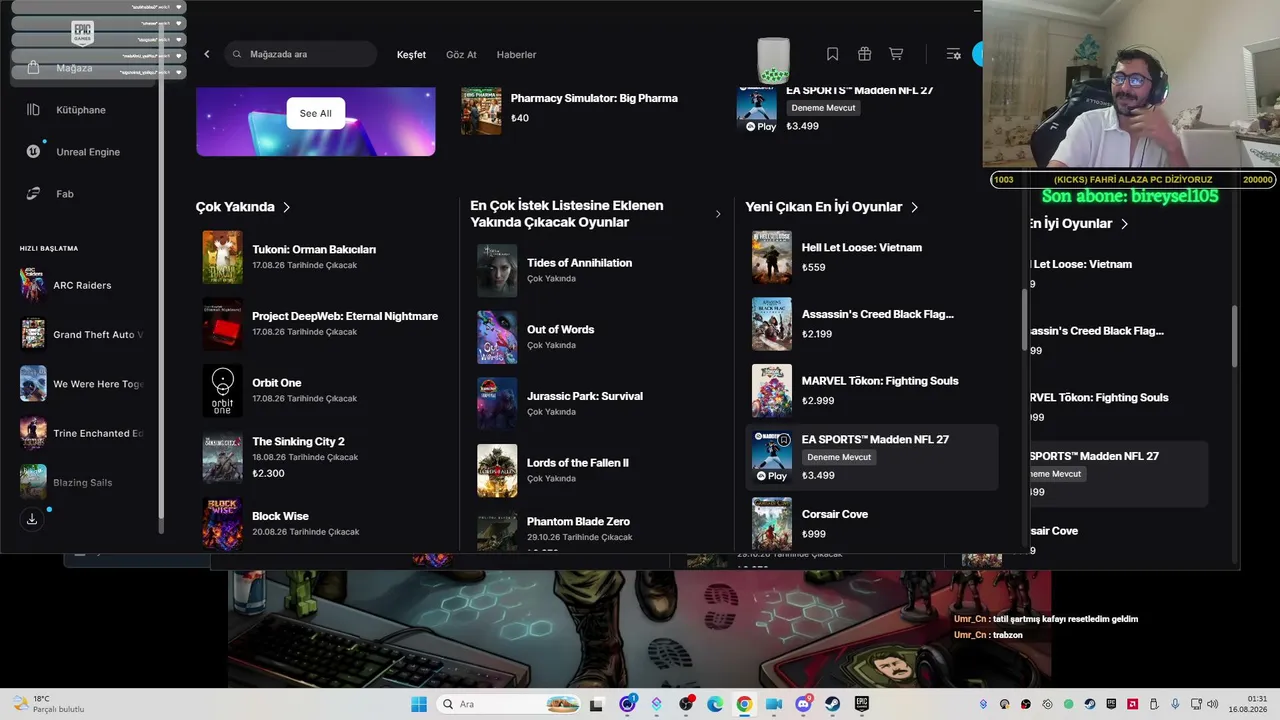Click the Trine Enchanted Edition quick launch thumbnail
The width and height of the screenshot is (1280, 720).
pos(33,433)
